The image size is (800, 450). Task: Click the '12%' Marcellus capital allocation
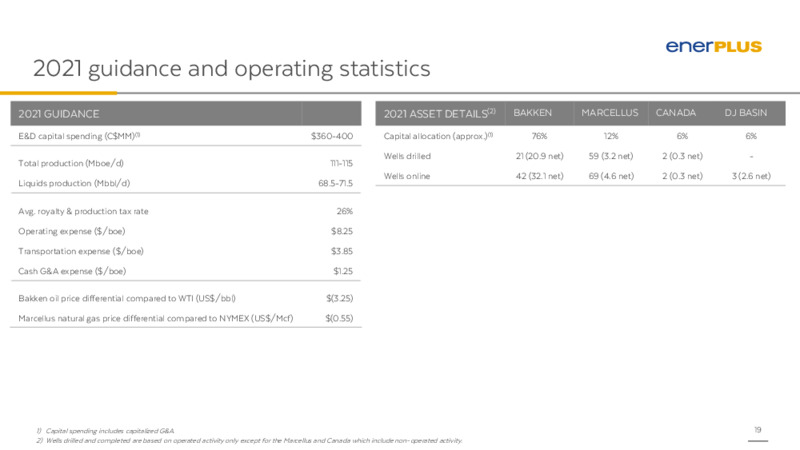(x=611, y=136)
